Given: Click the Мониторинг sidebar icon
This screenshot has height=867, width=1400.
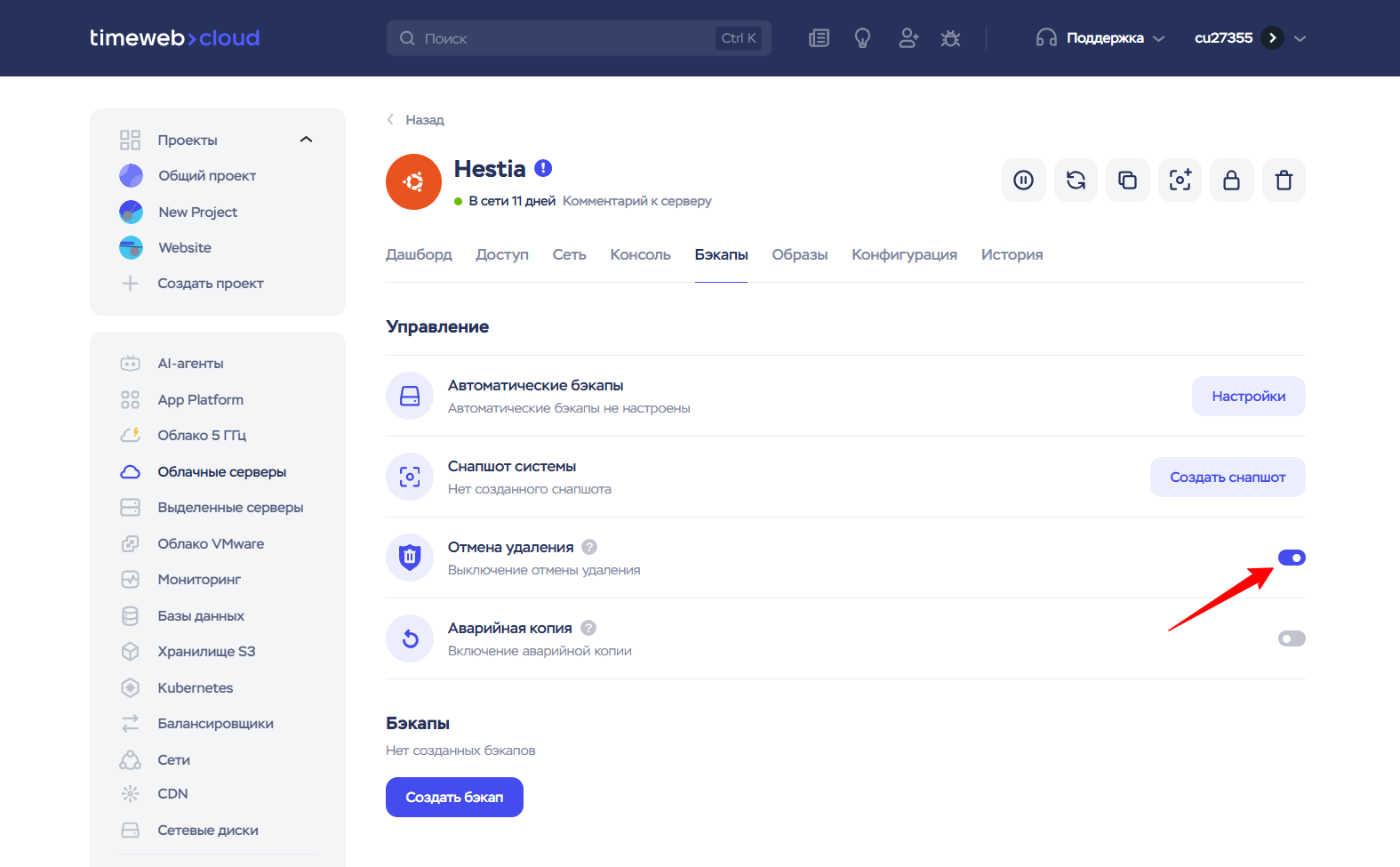Looking at the screenshot, I should click(130, 579).
